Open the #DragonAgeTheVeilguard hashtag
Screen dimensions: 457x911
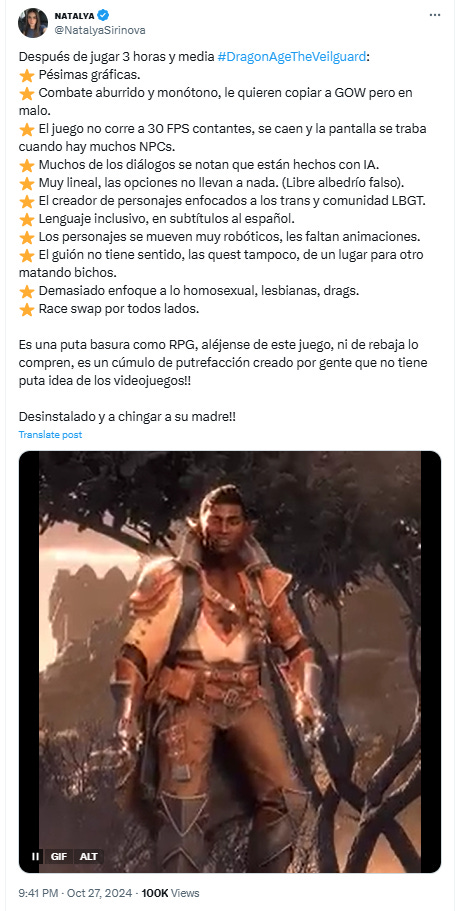point(293,58)
